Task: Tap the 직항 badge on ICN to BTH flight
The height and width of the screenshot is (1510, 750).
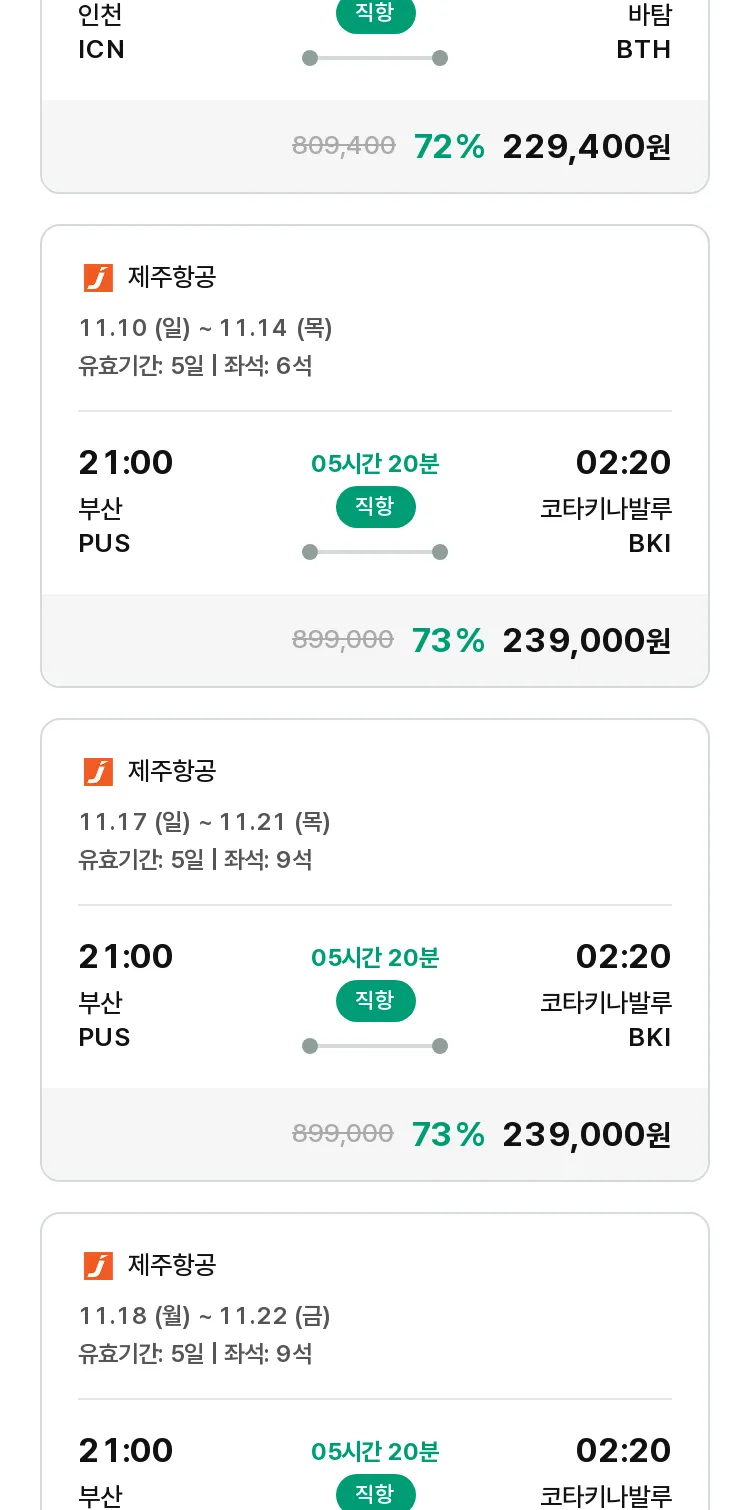Action: 375,14
